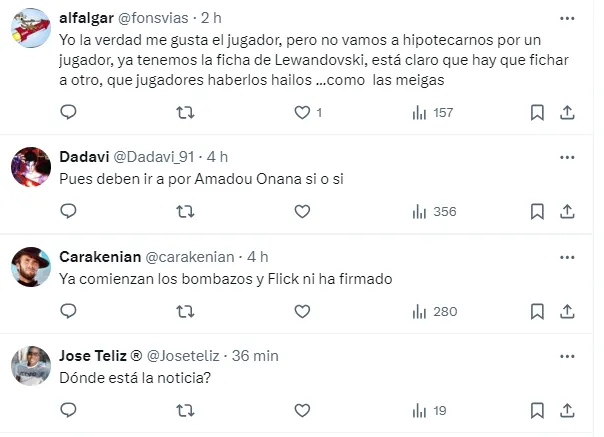
Task: Share alfalgar's tweet
Action: click(566, 113)
